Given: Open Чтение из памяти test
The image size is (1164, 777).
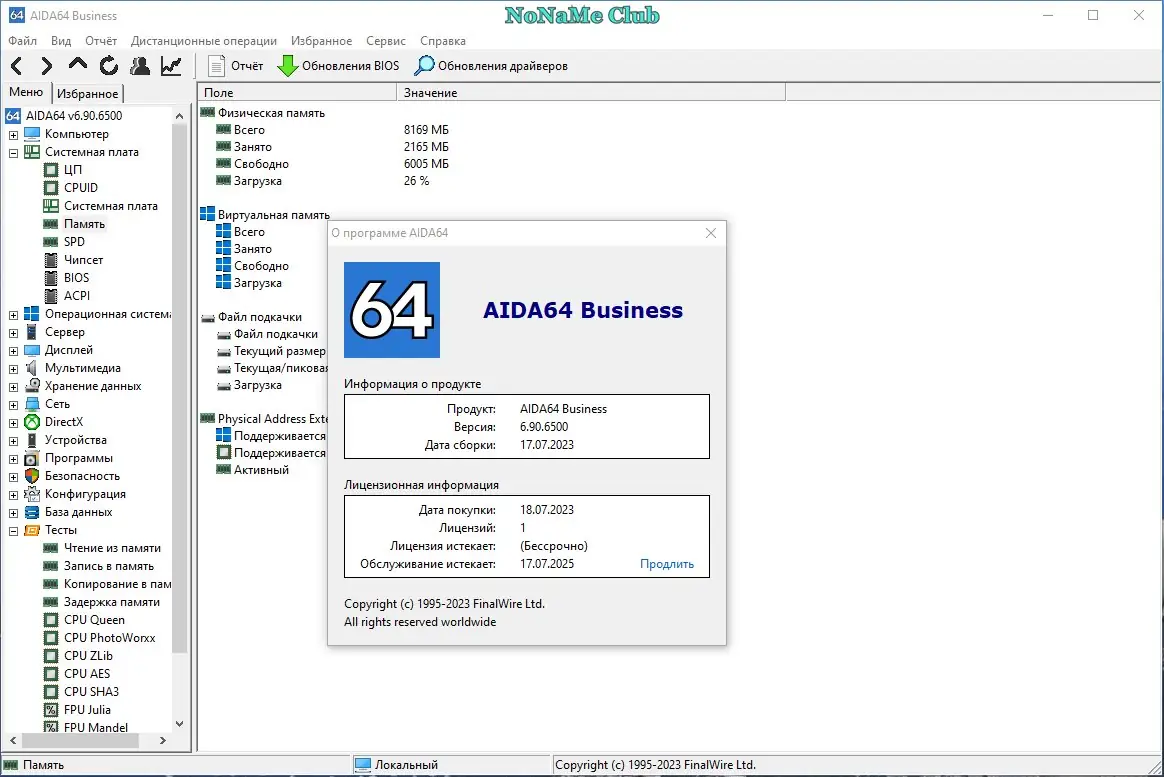Looking at the screenshot, I should tap(112, 548).
